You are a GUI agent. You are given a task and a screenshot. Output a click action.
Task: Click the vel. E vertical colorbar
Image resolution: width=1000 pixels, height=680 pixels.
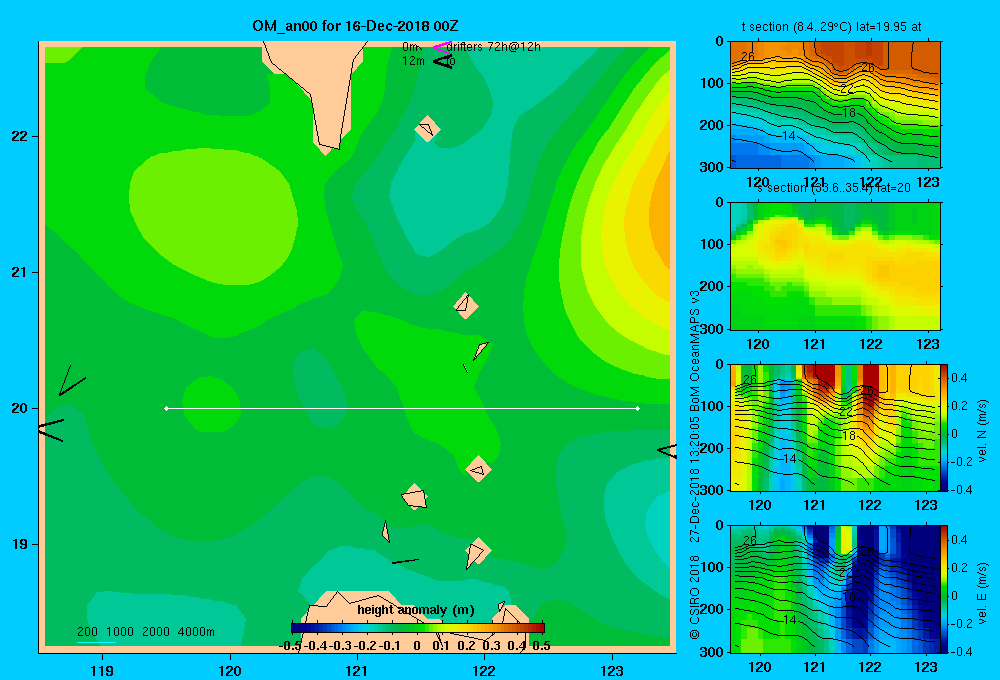tap(945, 588)
